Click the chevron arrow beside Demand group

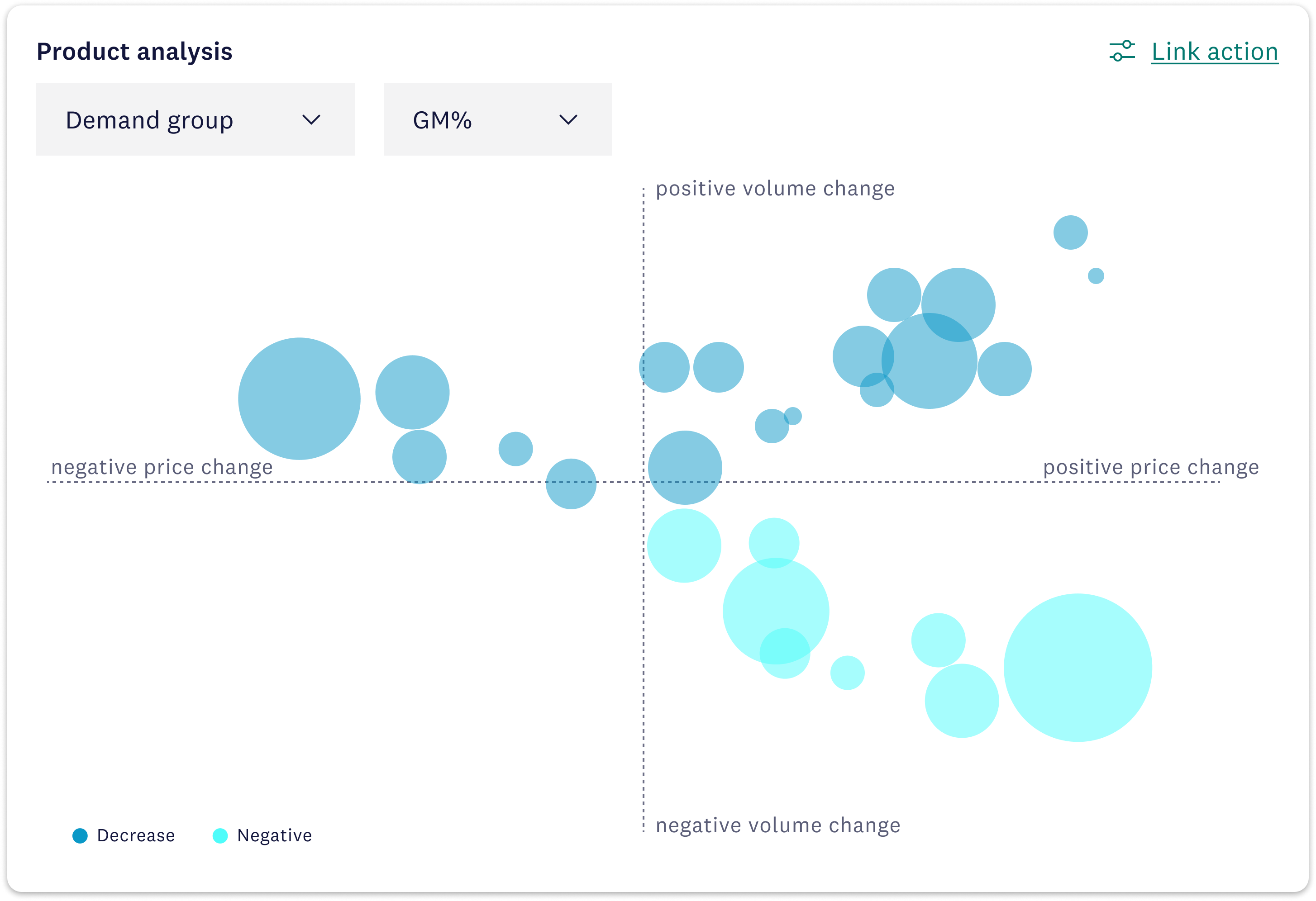click(x=311, y=119)
